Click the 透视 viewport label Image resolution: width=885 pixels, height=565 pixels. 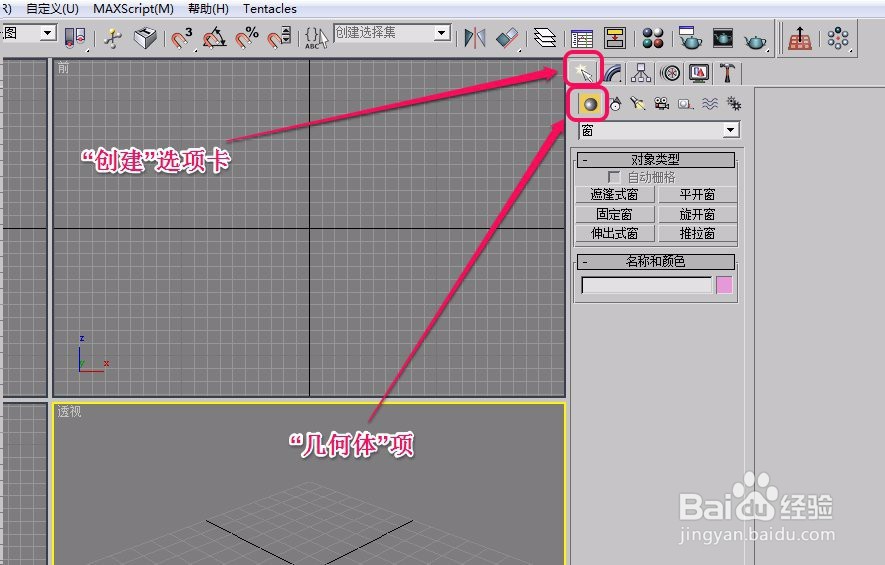[x=69, y=411]
